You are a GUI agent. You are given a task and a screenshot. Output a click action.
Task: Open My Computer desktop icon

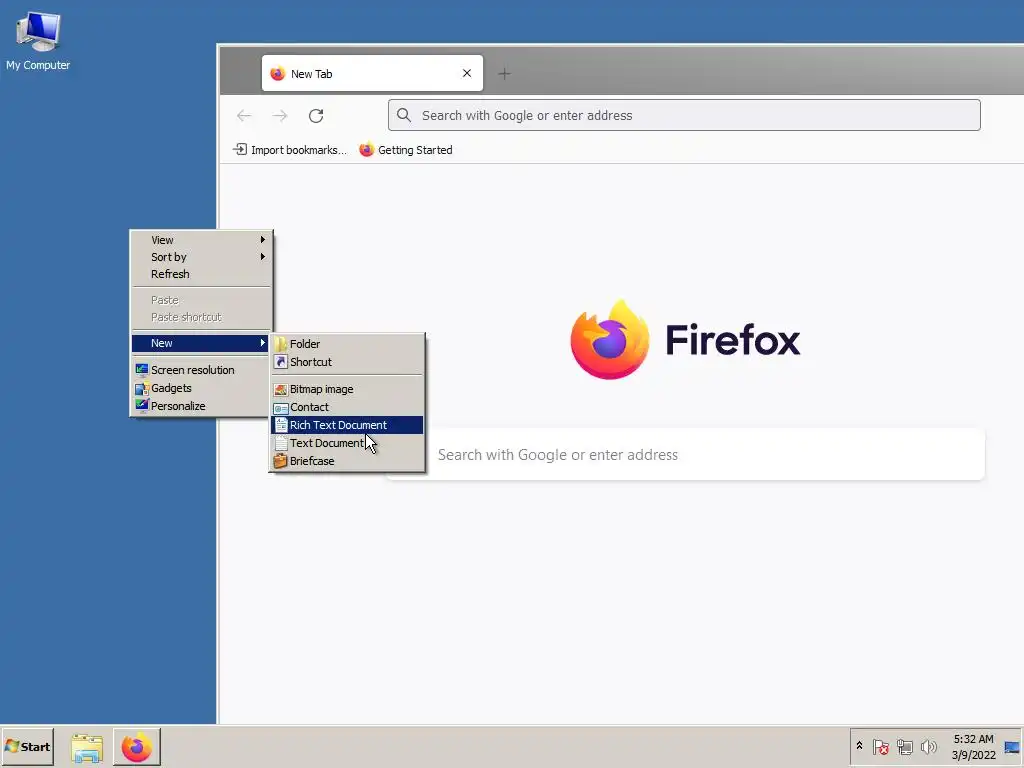pyautogui.click(x=38, y=40)
